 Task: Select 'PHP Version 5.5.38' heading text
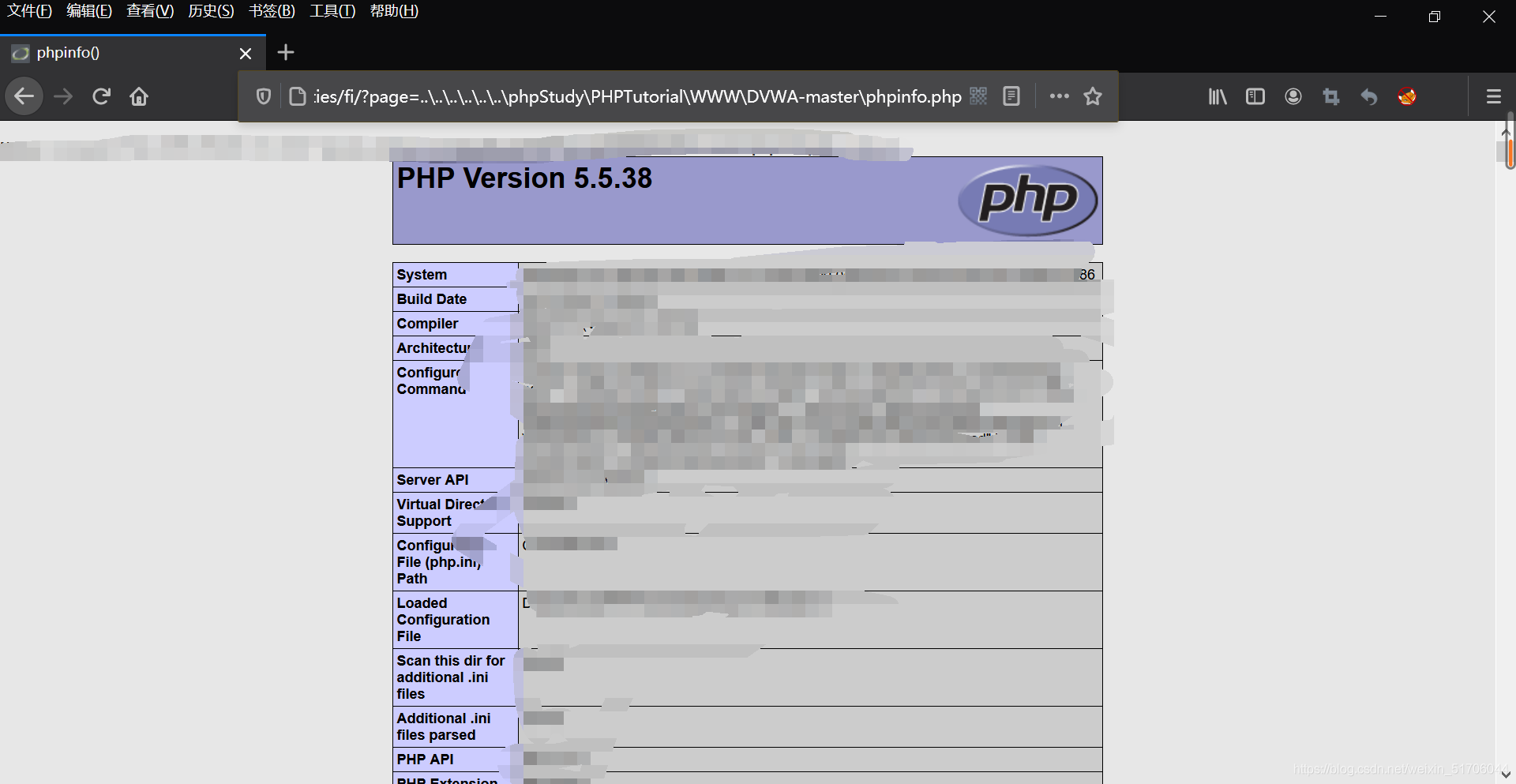coord(524,178)
